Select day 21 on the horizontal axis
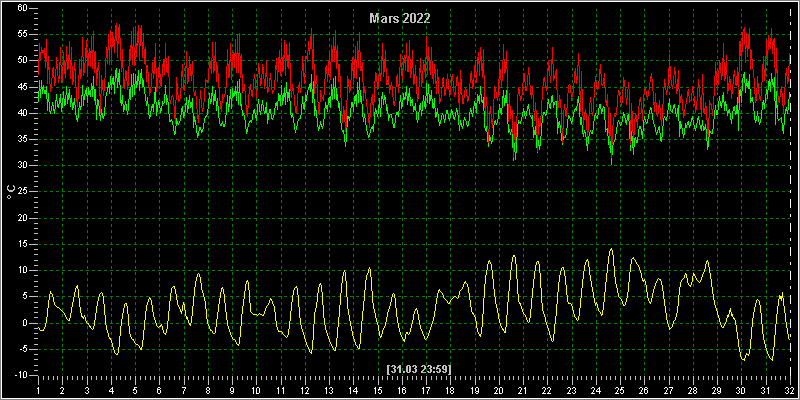 [x=523, y=390]
